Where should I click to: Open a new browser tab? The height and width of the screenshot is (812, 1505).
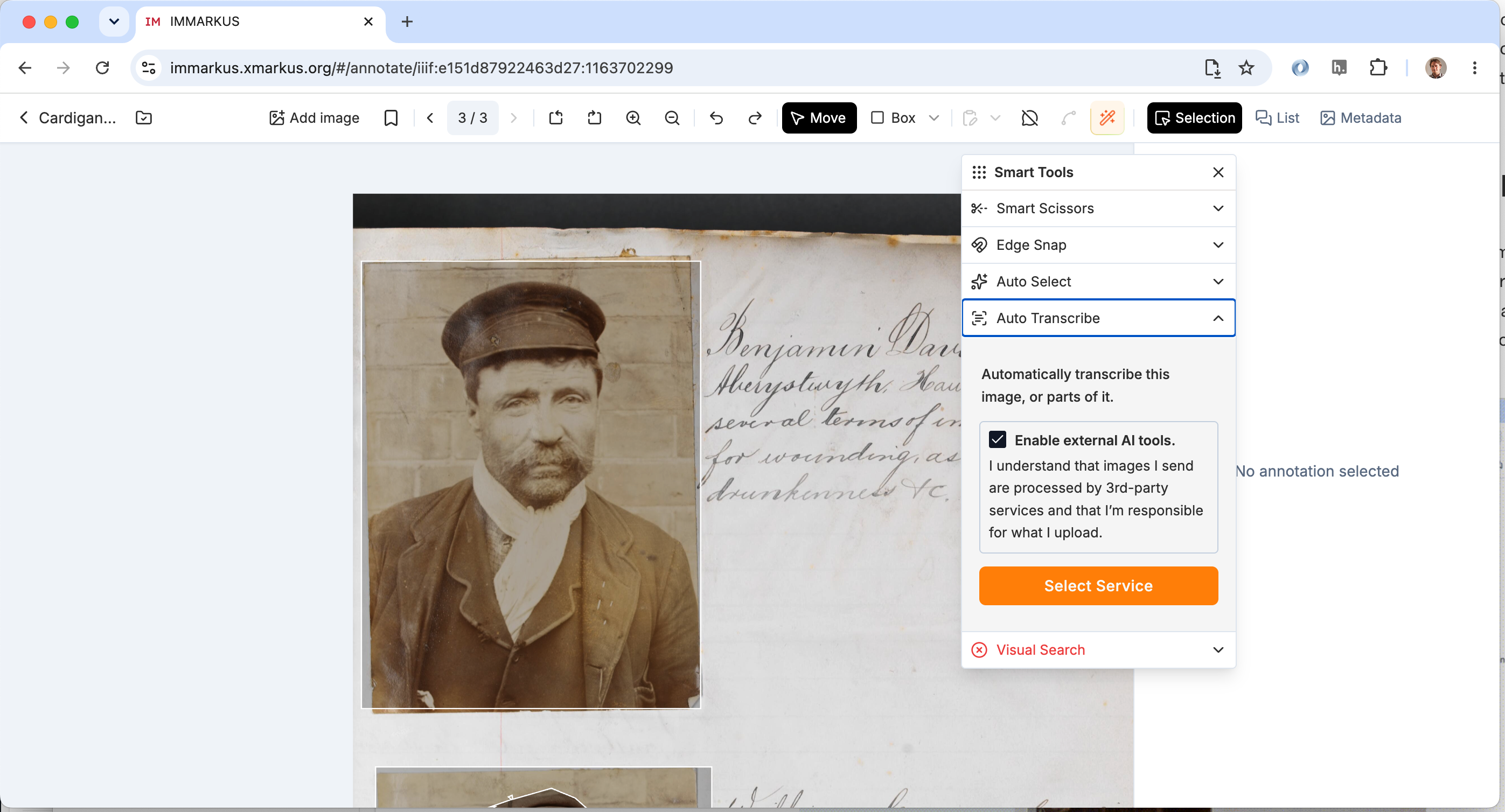click(x=407, y=22)
